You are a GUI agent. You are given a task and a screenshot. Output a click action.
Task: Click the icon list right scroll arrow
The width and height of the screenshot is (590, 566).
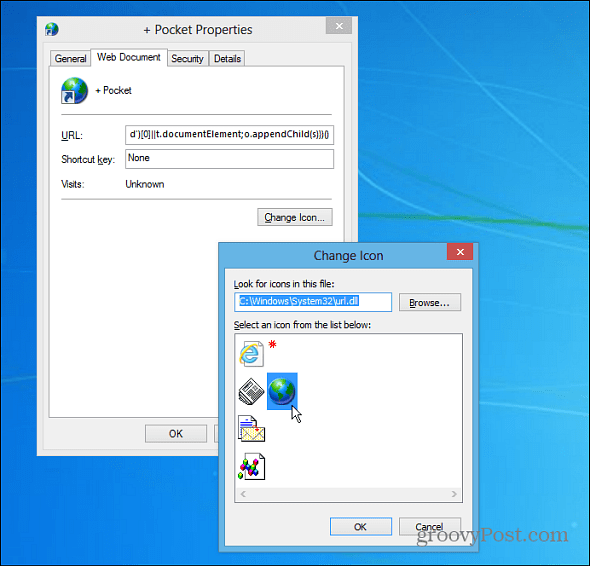tap(454, 494)
